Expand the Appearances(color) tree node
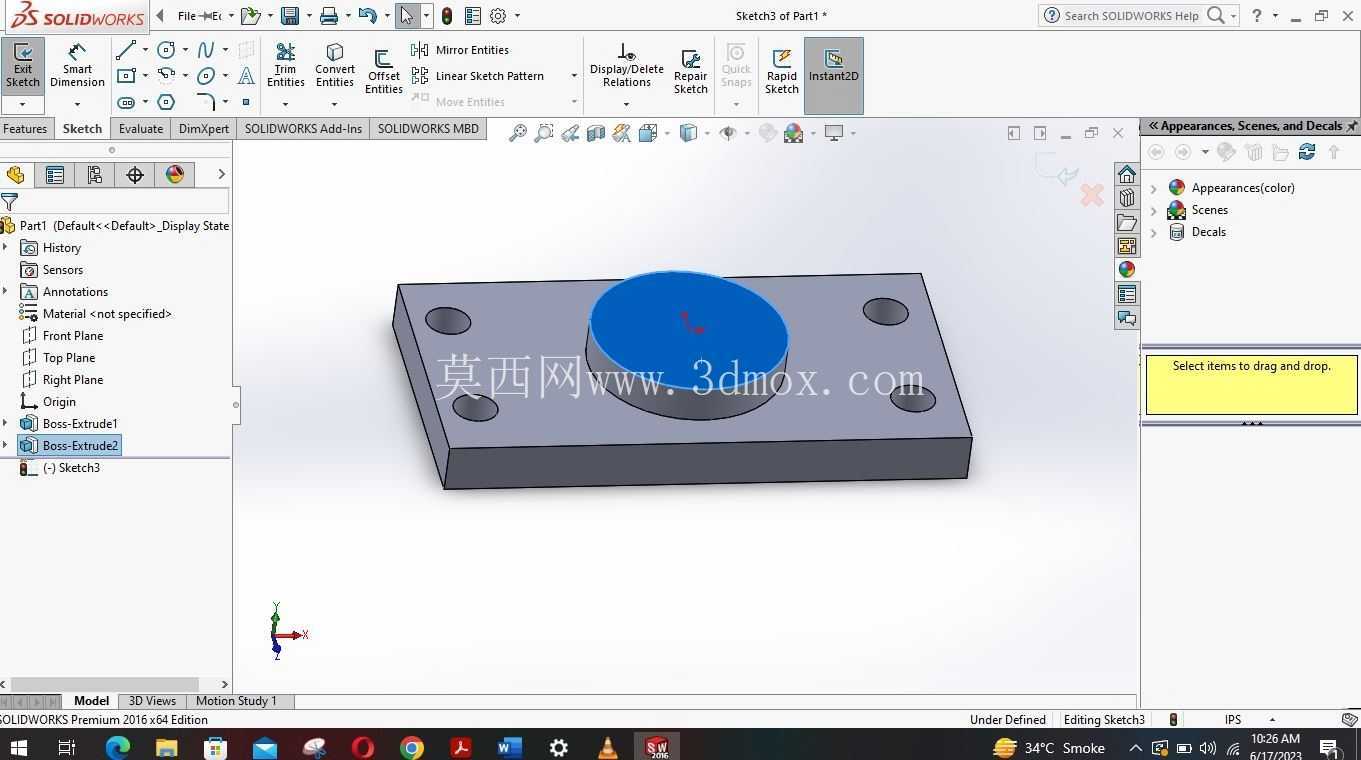 coord(1154,188)
